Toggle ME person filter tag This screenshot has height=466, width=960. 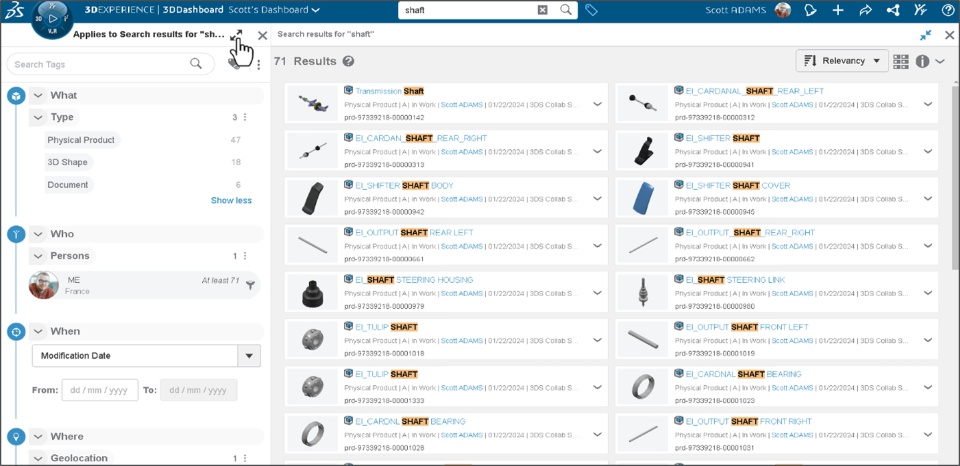(144, 285)
